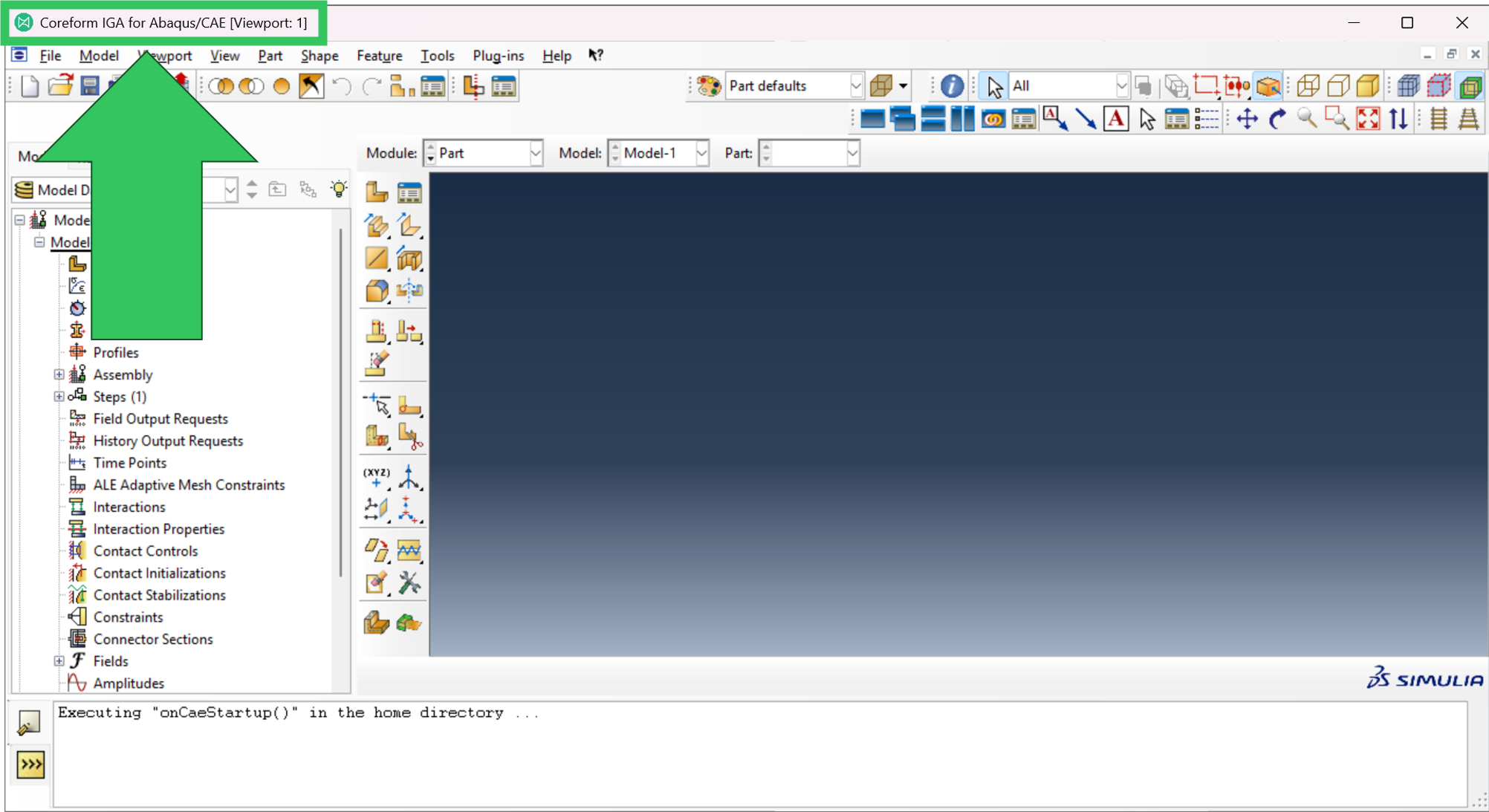Toggle Hidden render style
1489x812 pixels.
[1338, 86]
